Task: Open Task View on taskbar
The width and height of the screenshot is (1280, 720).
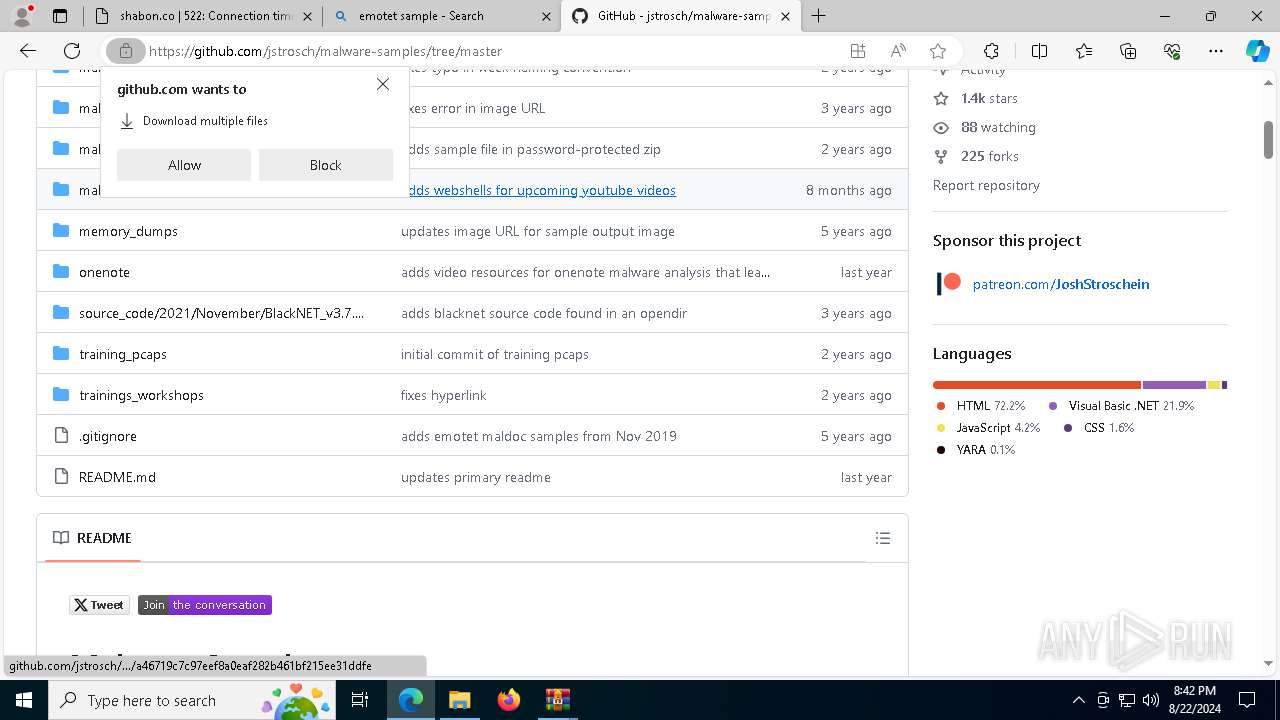Action: click(361, 700)
